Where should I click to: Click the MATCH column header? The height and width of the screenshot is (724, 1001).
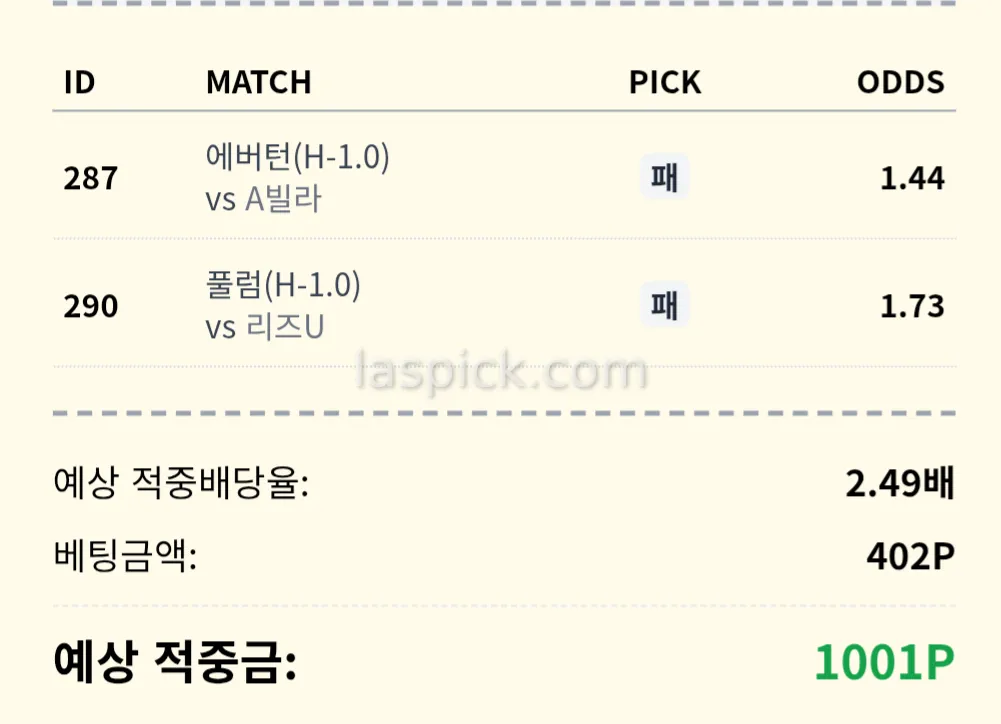(x=258, y=82)
